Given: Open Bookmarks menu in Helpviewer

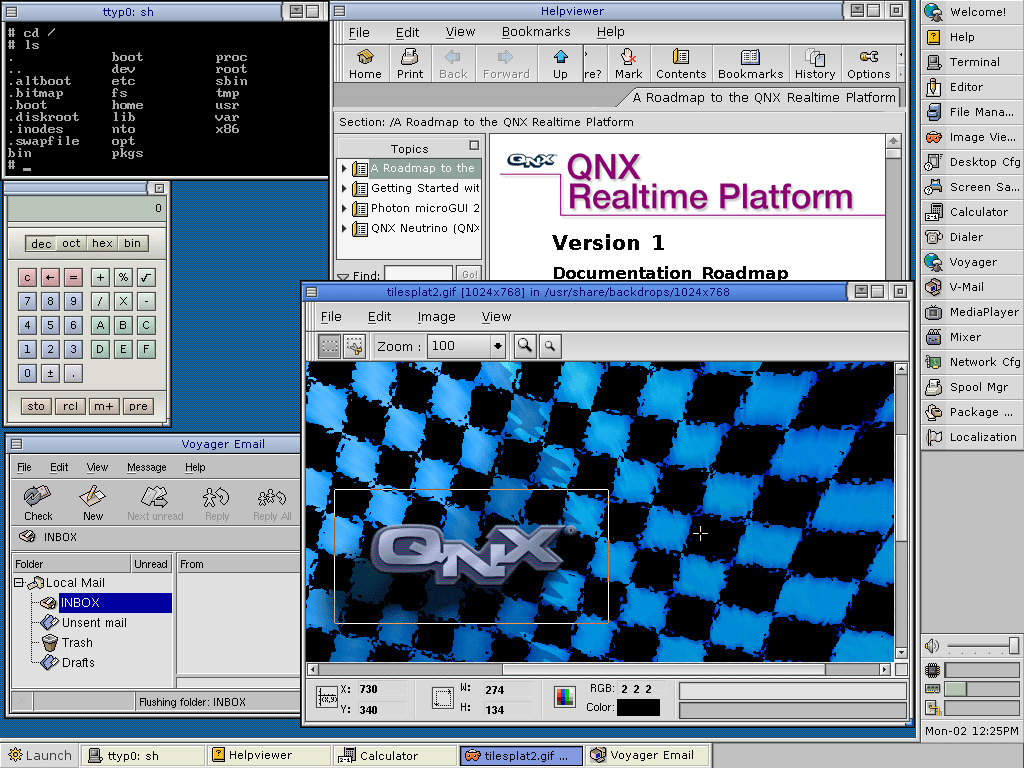Looking at the screenshot, I should [x=536, y=32].
